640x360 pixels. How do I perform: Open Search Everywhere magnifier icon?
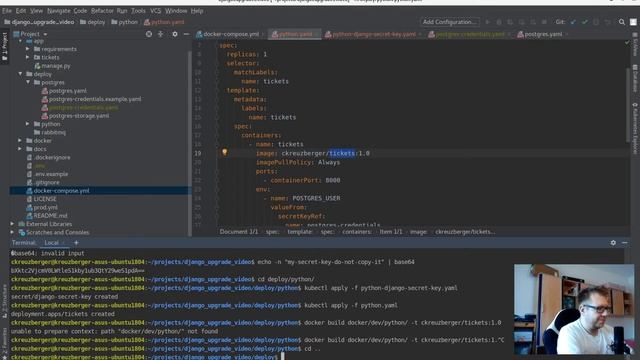coord(622,22)
